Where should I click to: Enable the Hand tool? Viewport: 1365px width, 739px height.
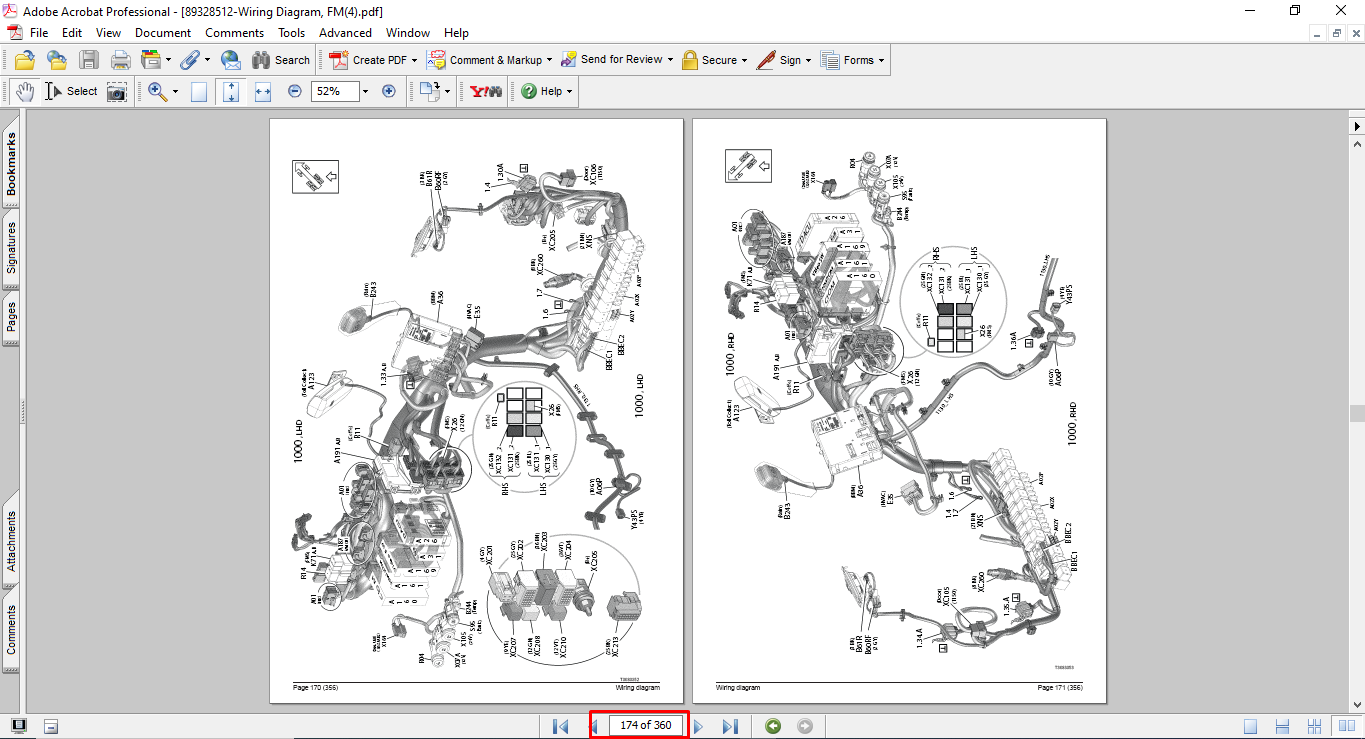click(24, 92)
